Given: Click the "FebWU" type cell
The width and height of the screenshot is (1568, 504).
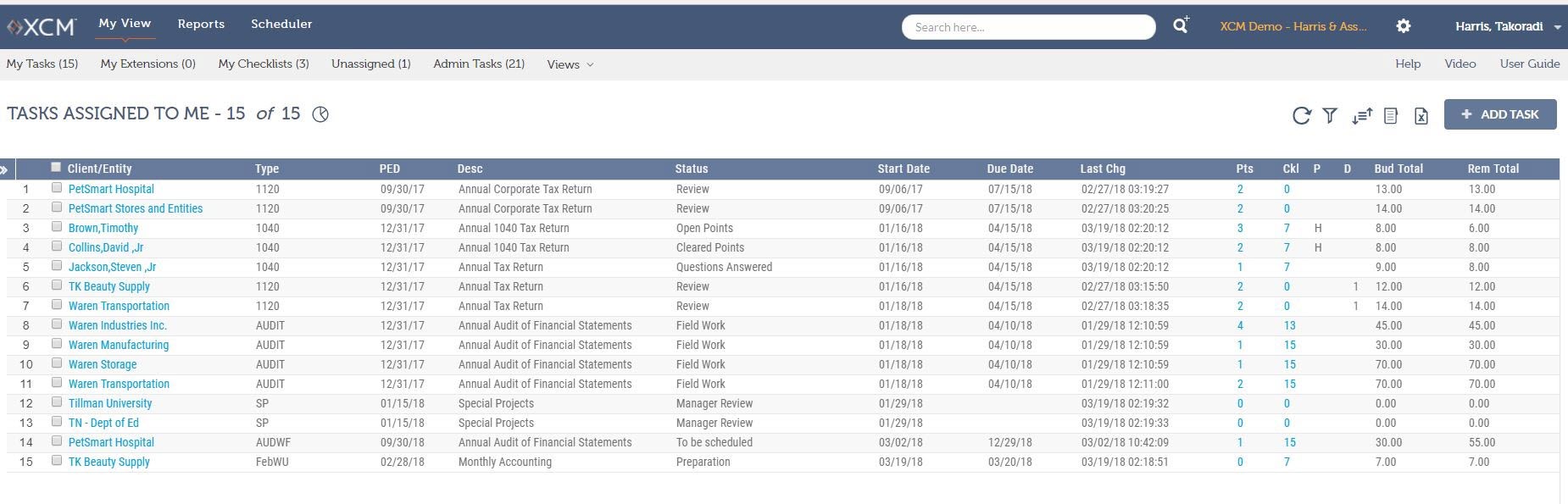Looking at the screenshot, I should click(271, 462).
